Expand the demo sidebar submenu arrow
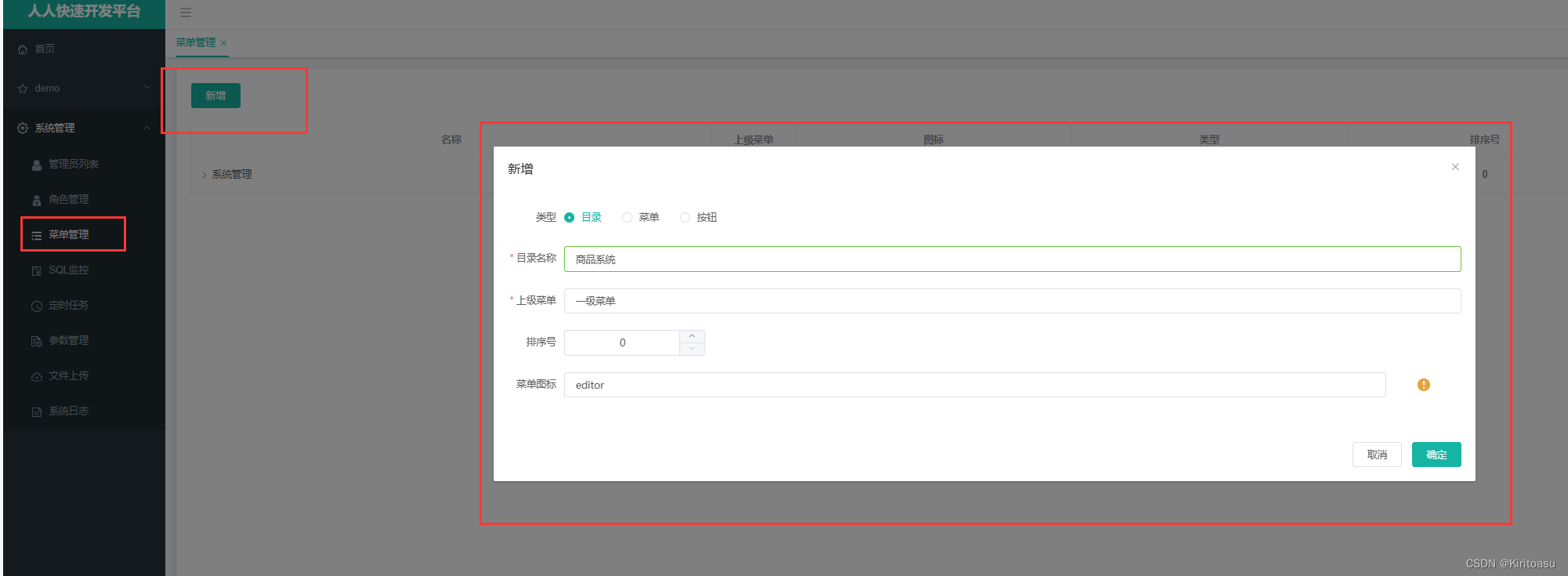The image size is (1568, 576). coord(147,88)
